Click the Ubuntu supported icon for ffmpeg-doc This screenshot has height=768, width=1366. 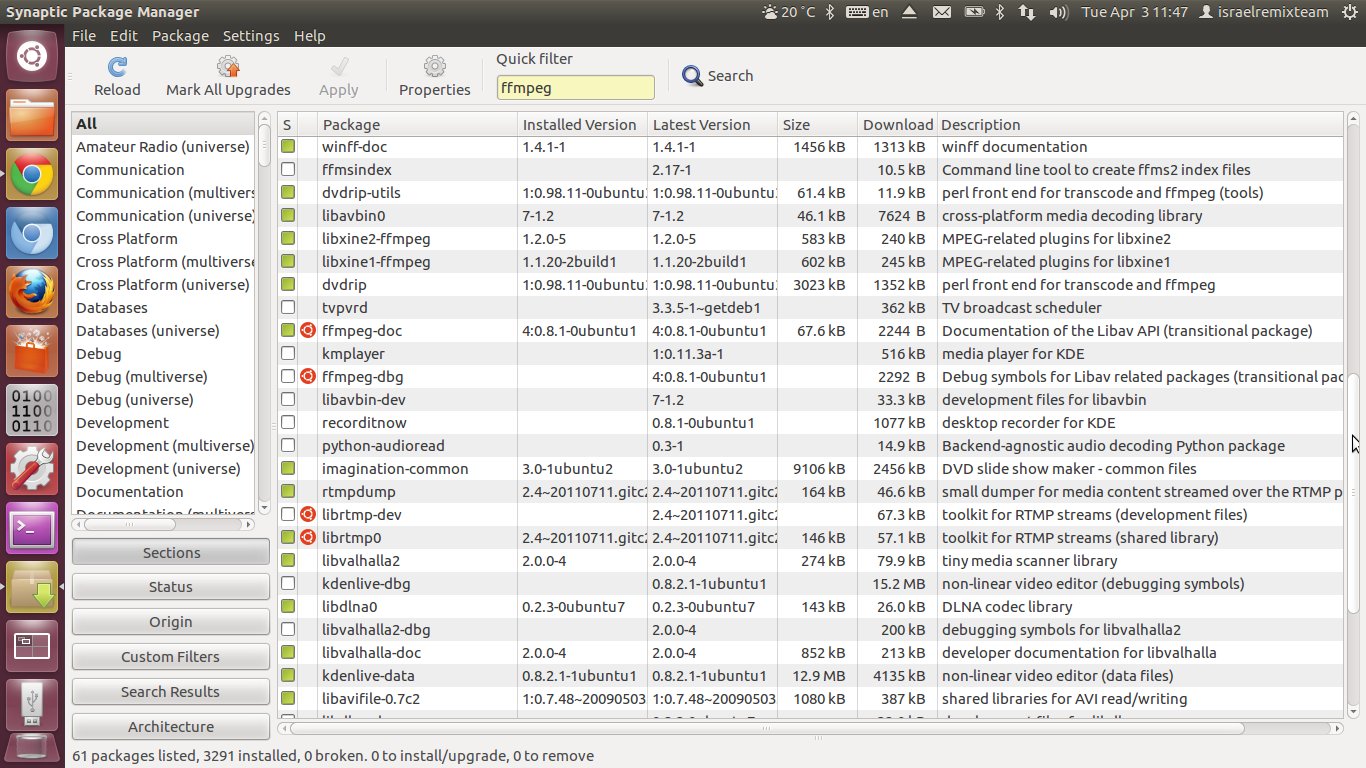pos(308,330)
